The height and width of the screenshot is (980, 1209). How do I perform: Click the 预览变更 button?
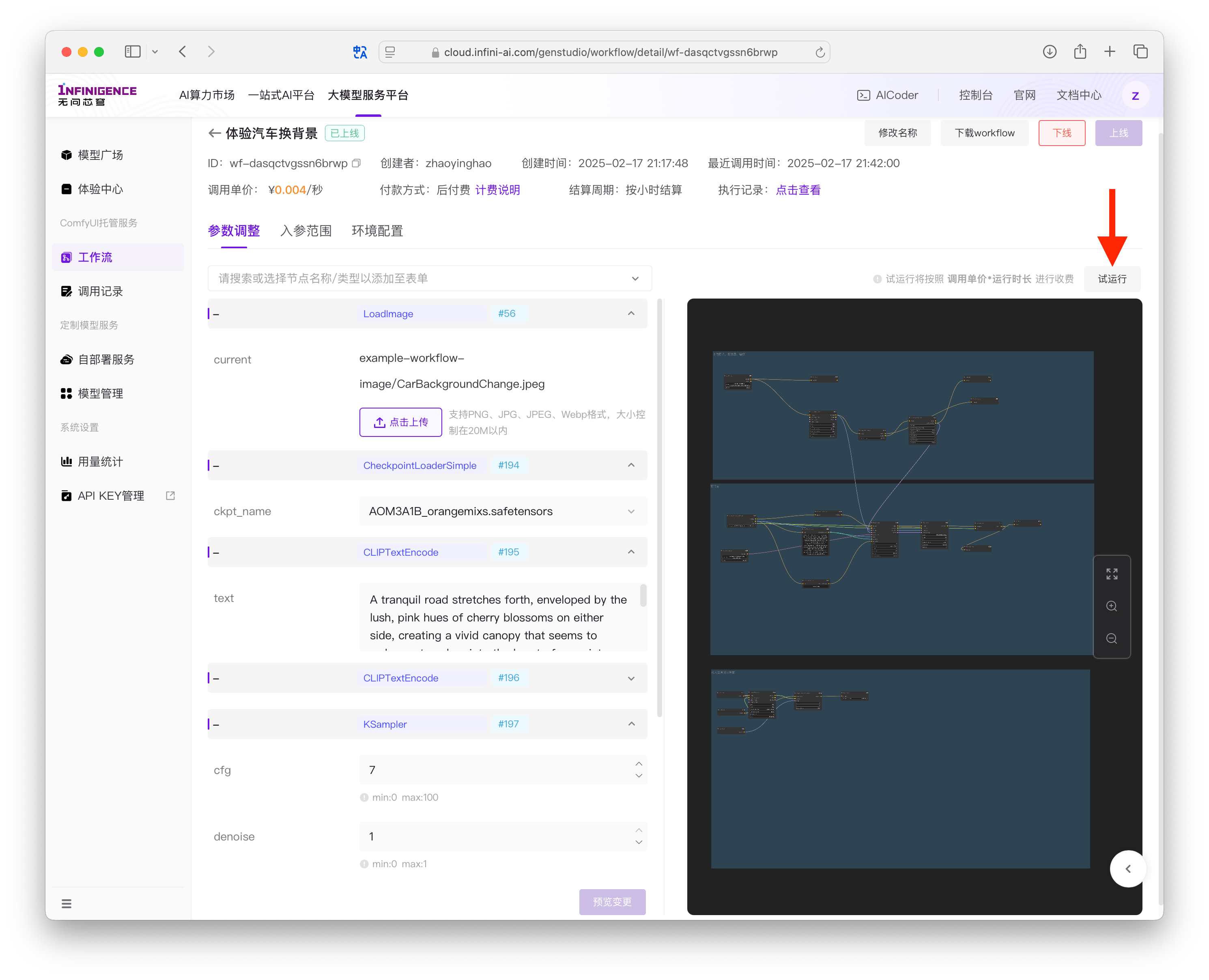point(613,902)
